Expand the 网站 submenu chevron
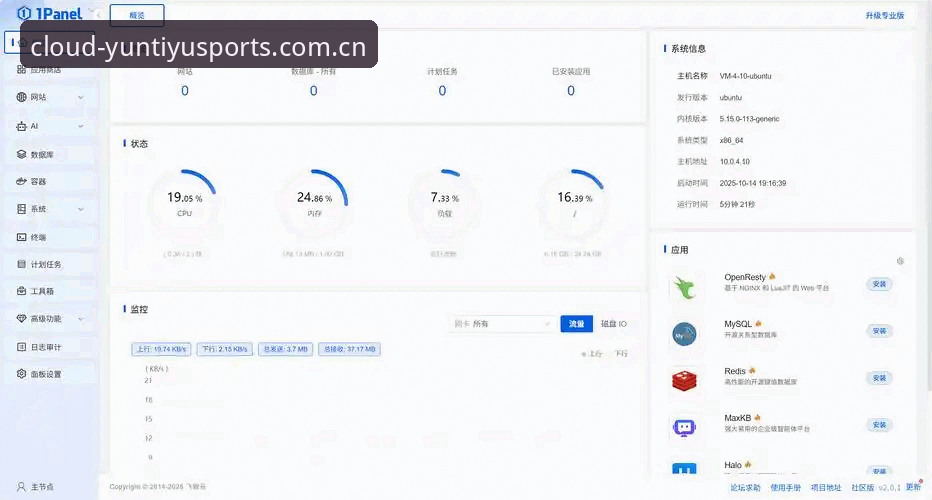This screenshot has width=932, height=500. 81,98
